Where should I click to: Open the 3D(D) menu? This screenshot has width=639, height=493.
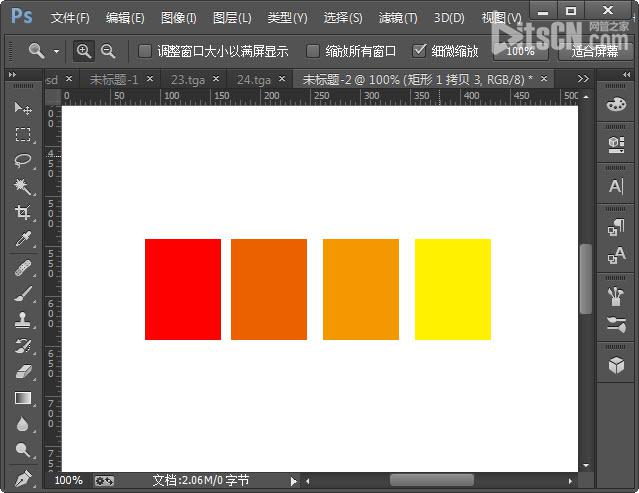coord(449,18)
